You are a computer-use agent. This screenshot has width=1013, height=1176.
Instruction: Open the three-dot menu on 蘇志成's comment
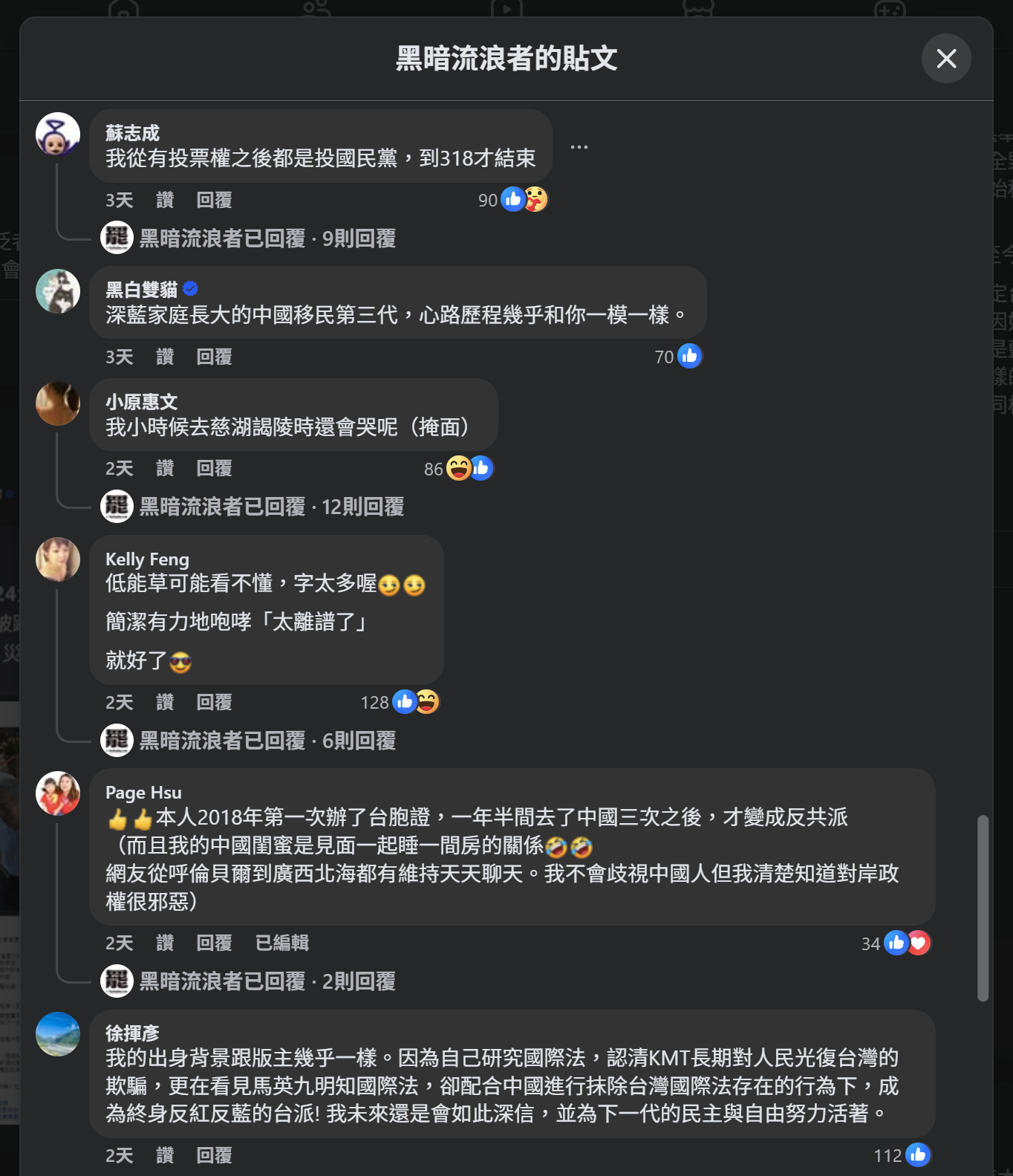click(x=579, y=147)
